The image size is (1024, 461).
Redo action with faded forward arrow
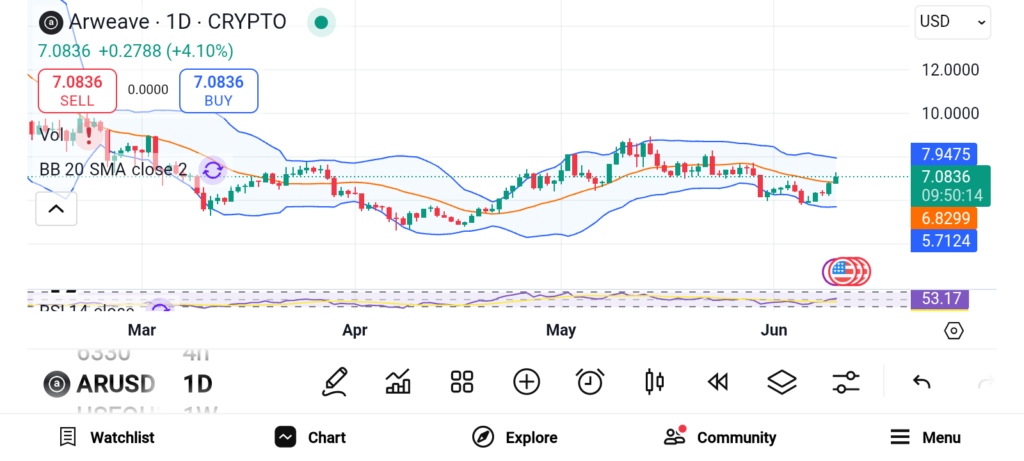point(986,382)
